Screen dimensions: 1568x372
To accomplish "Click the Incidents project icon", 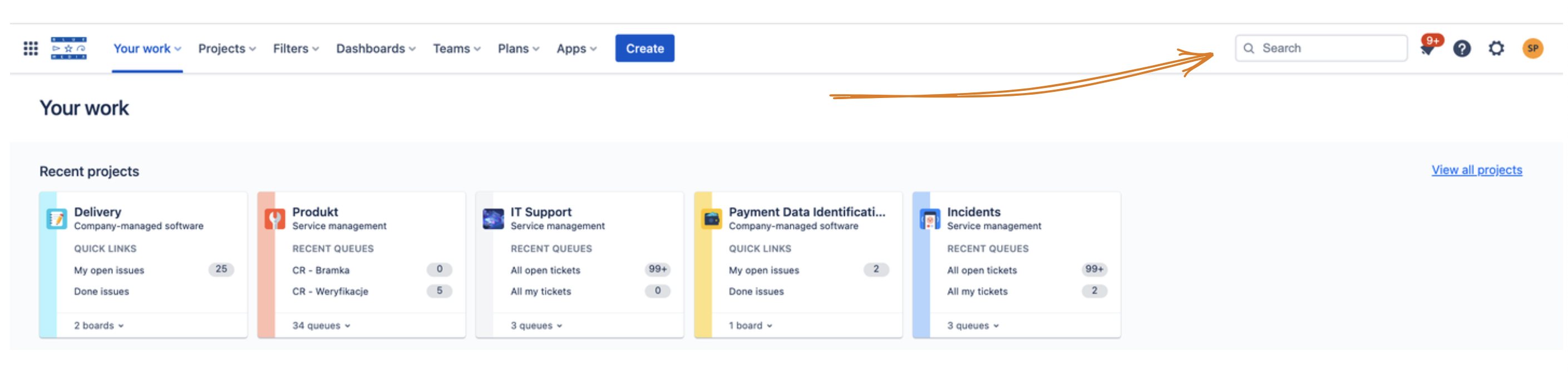I will click(929, 218).
